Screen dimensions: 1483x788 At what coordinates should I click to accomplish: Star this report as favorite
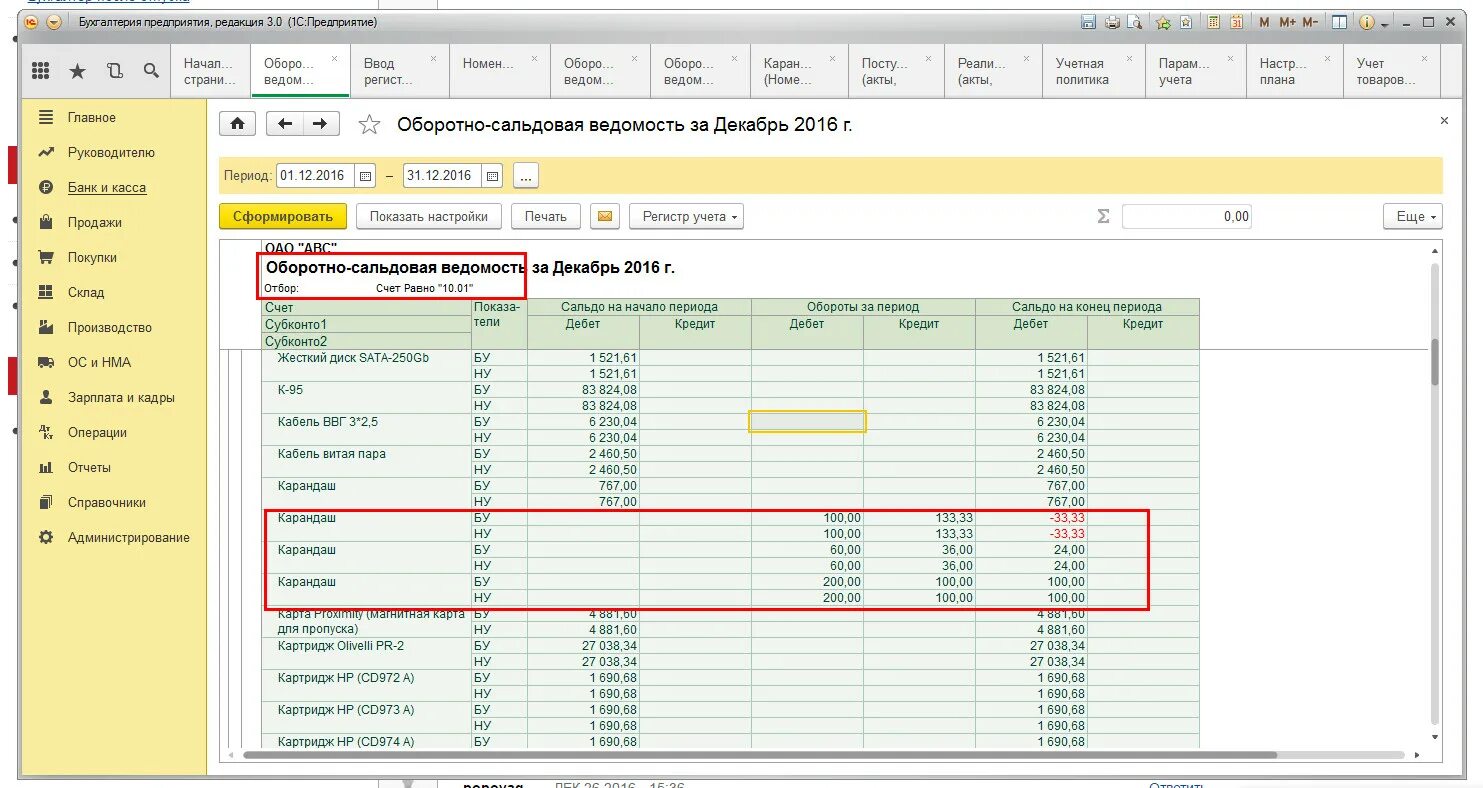[x=369, y=125]
